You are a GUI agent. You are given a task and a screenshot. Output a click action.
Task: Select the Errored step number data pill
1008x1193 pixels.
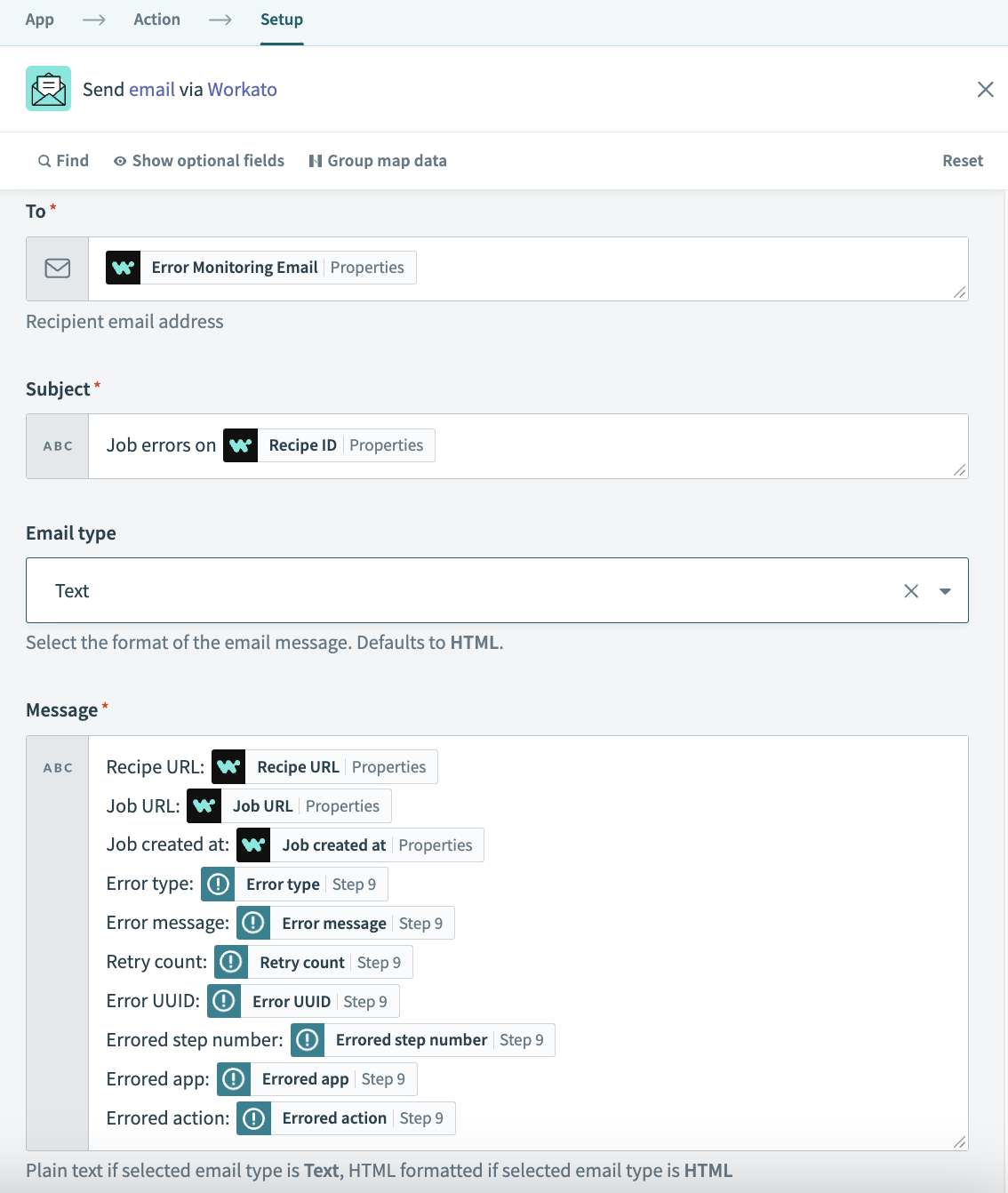coord(423,1039)
